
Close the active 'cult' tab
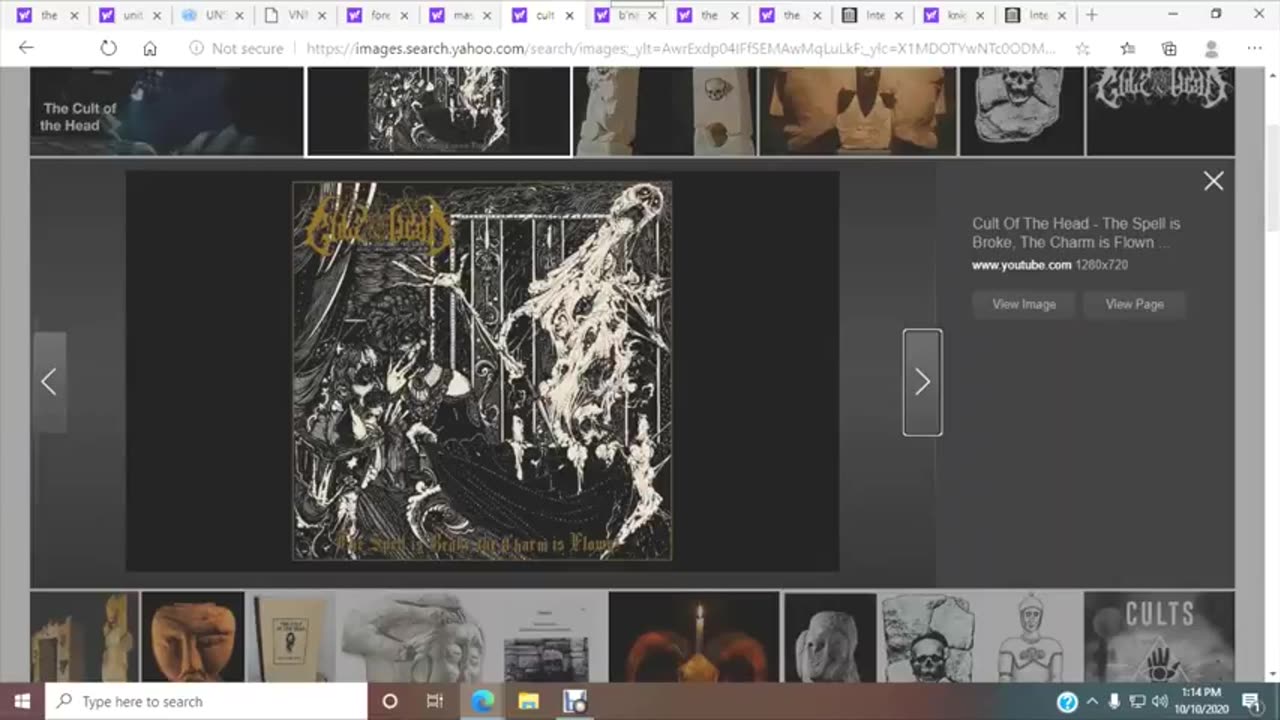coord(569,15)
